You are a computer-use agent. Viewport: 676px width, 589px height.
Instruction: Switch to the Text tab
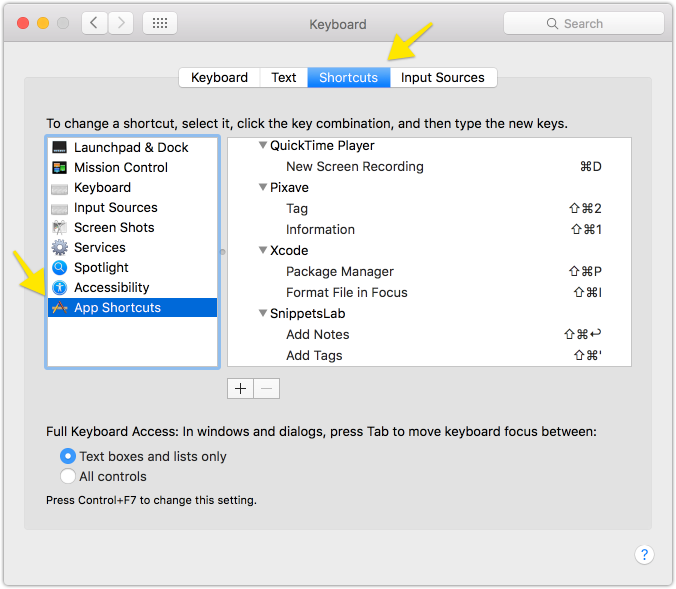tap(284, 78)
